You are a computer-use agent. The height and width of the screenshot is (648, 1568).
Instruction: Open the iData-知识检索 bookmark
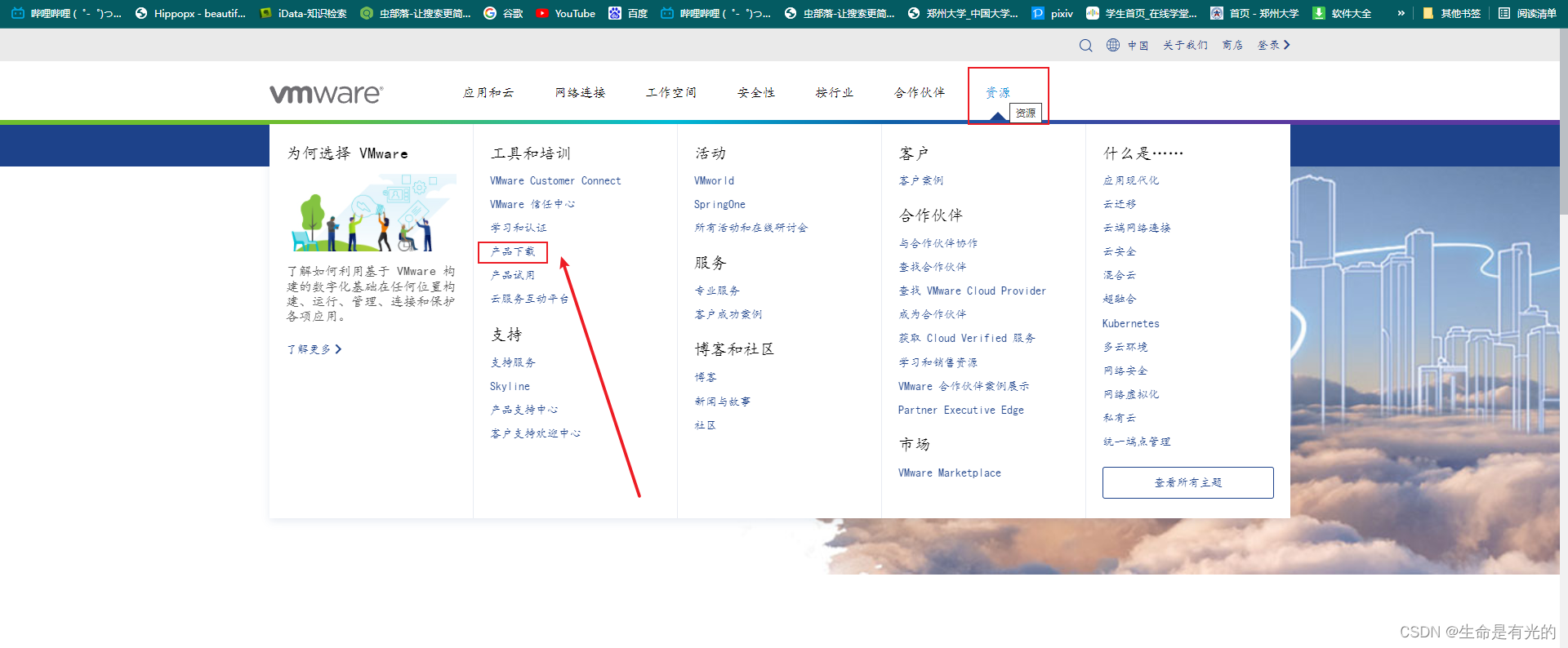(x=303, y=13)
